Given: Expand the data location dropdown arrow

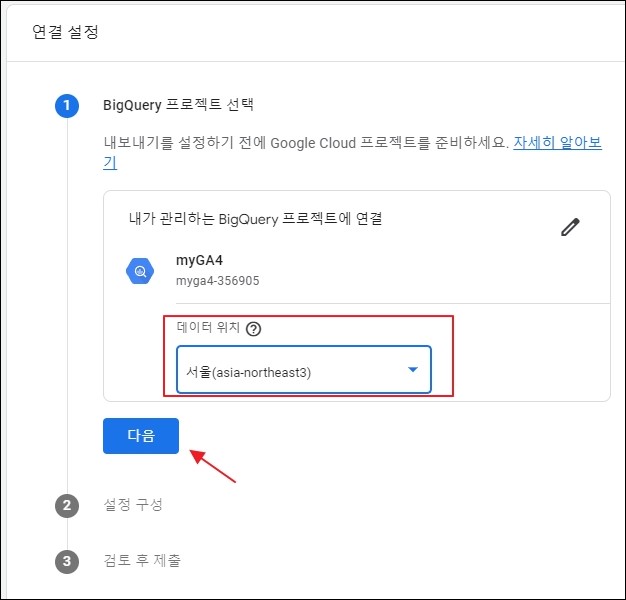Looking at the screenshot, I should point(413,371).
